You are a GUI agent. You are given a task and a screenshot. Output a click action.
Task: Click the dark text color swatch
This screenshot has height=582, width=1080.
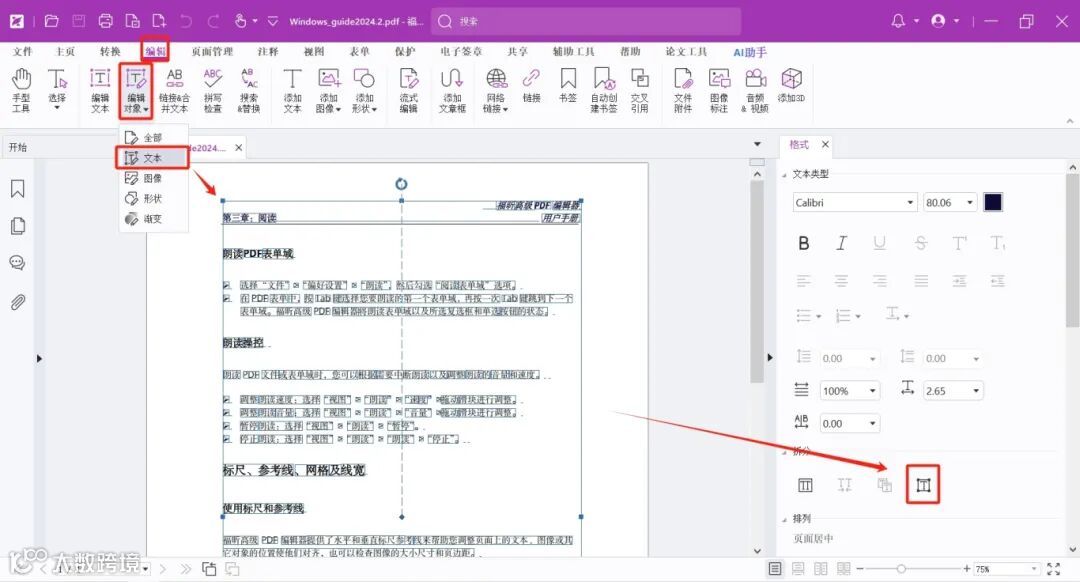(x=993, y=202)
